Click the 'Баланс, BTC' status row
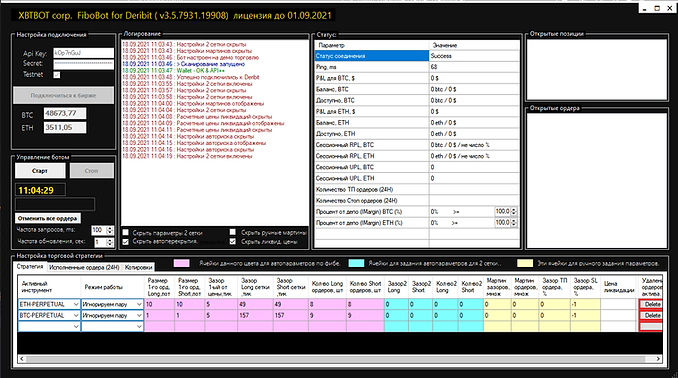Image resolution: width=678 pixels, height=378 pixels. pyautogui.click(x=417, y=90)
